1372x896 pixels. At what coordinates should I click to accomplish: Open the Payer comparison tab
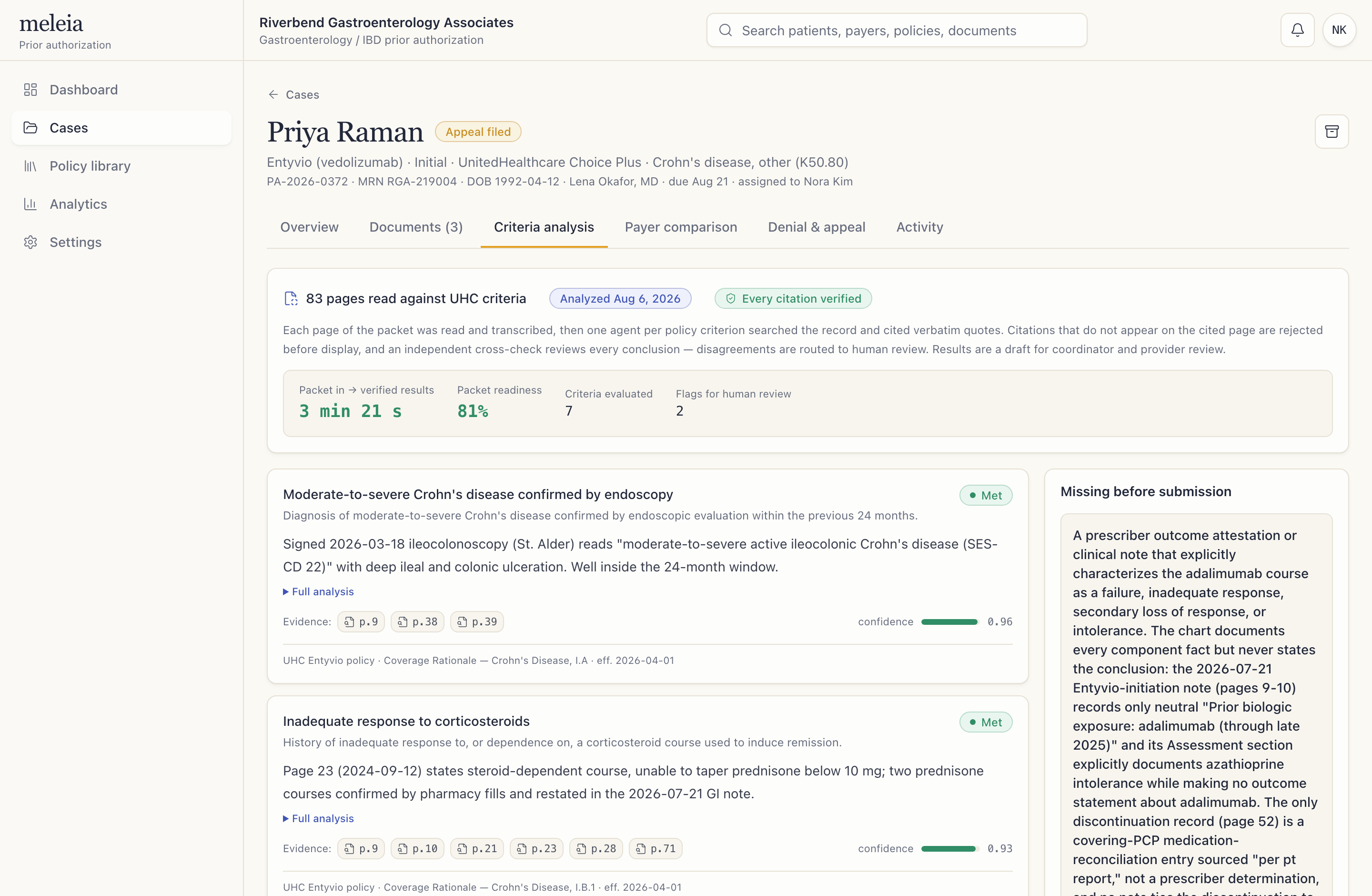coord(681,227)
